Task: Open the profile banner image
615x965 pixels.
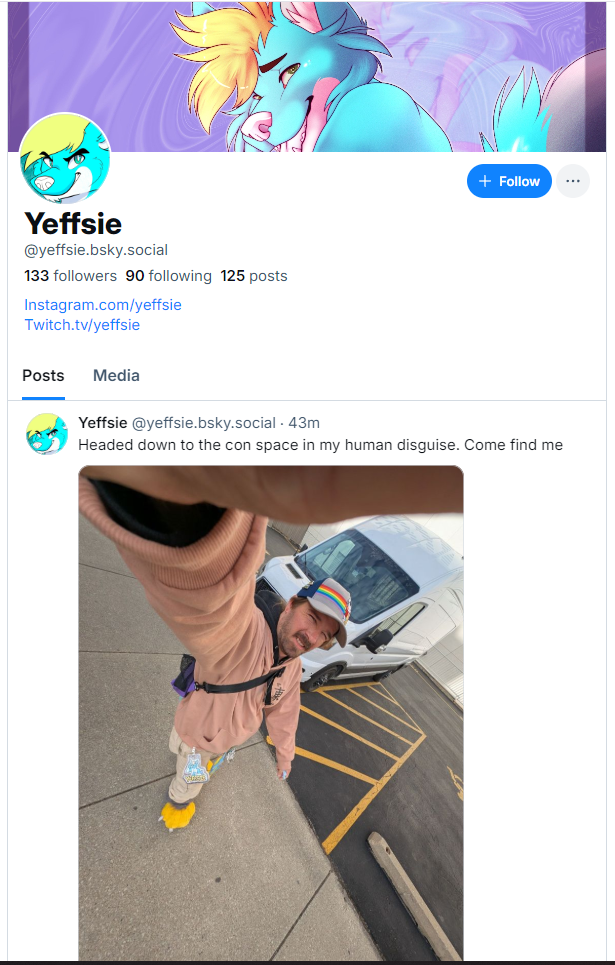Action: pyautogui.click(x=307, y=76)
